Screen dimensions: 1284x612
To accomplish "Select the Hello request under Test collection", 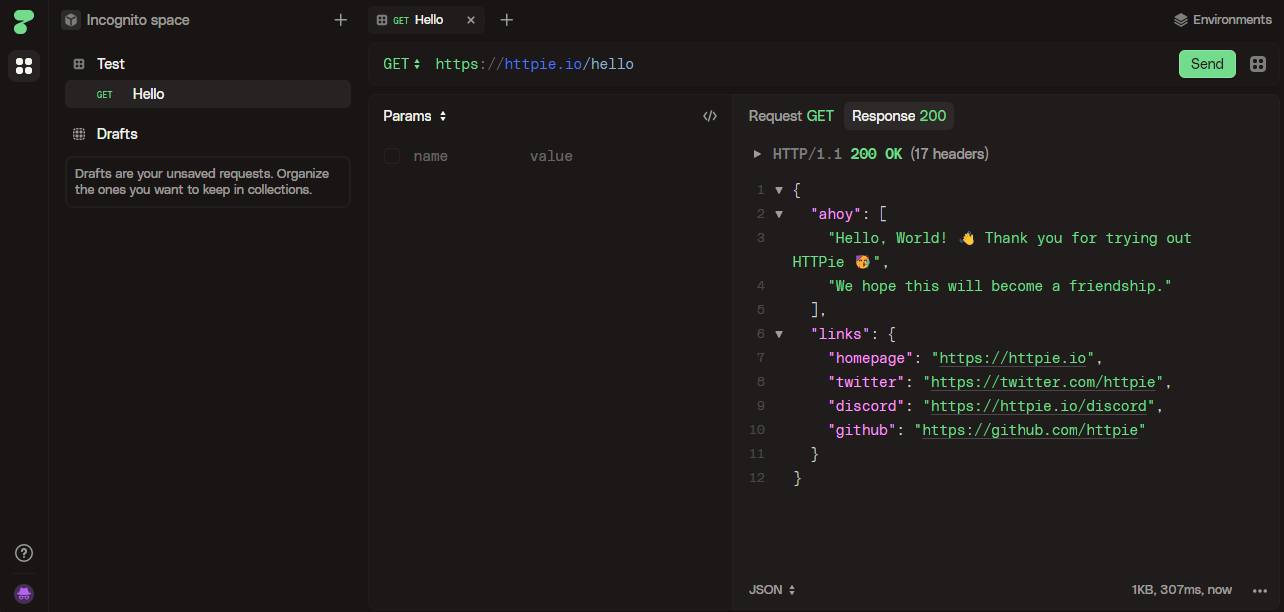I will tap(148, 93).
